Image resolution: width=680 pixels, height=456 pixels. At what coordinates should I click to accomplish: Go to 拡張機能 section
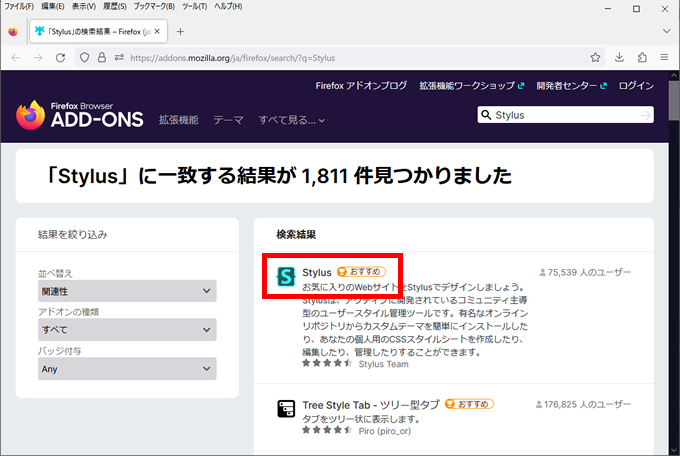click(x=178, y=120)
